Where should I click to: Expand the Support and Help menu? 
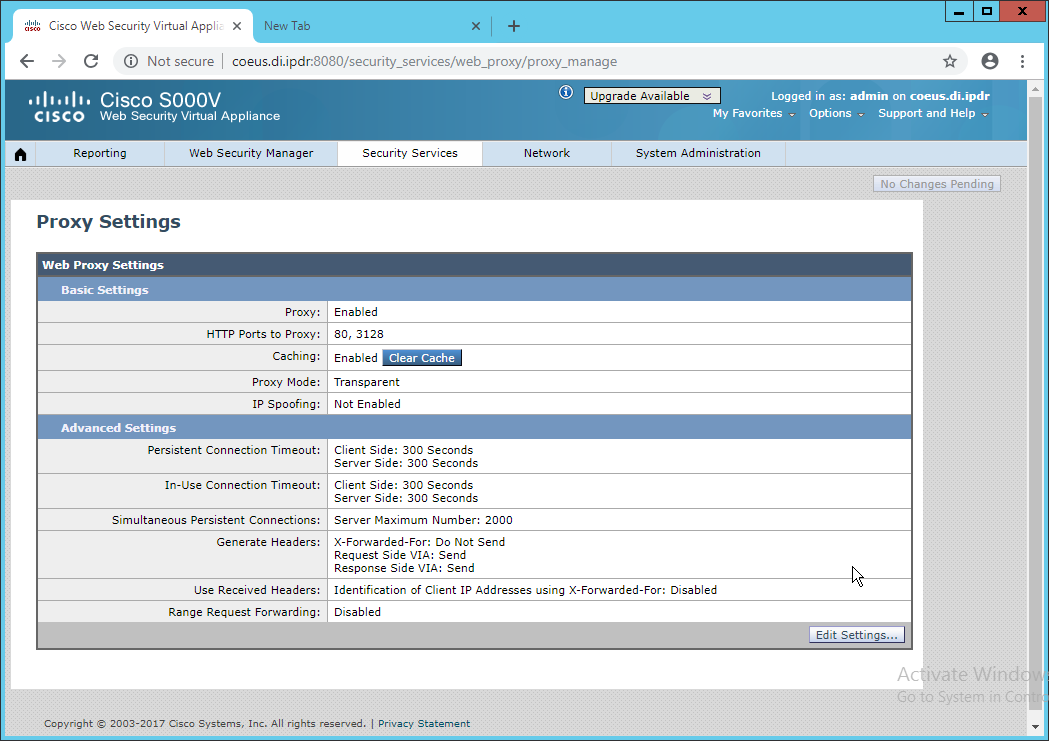(933, 114)
